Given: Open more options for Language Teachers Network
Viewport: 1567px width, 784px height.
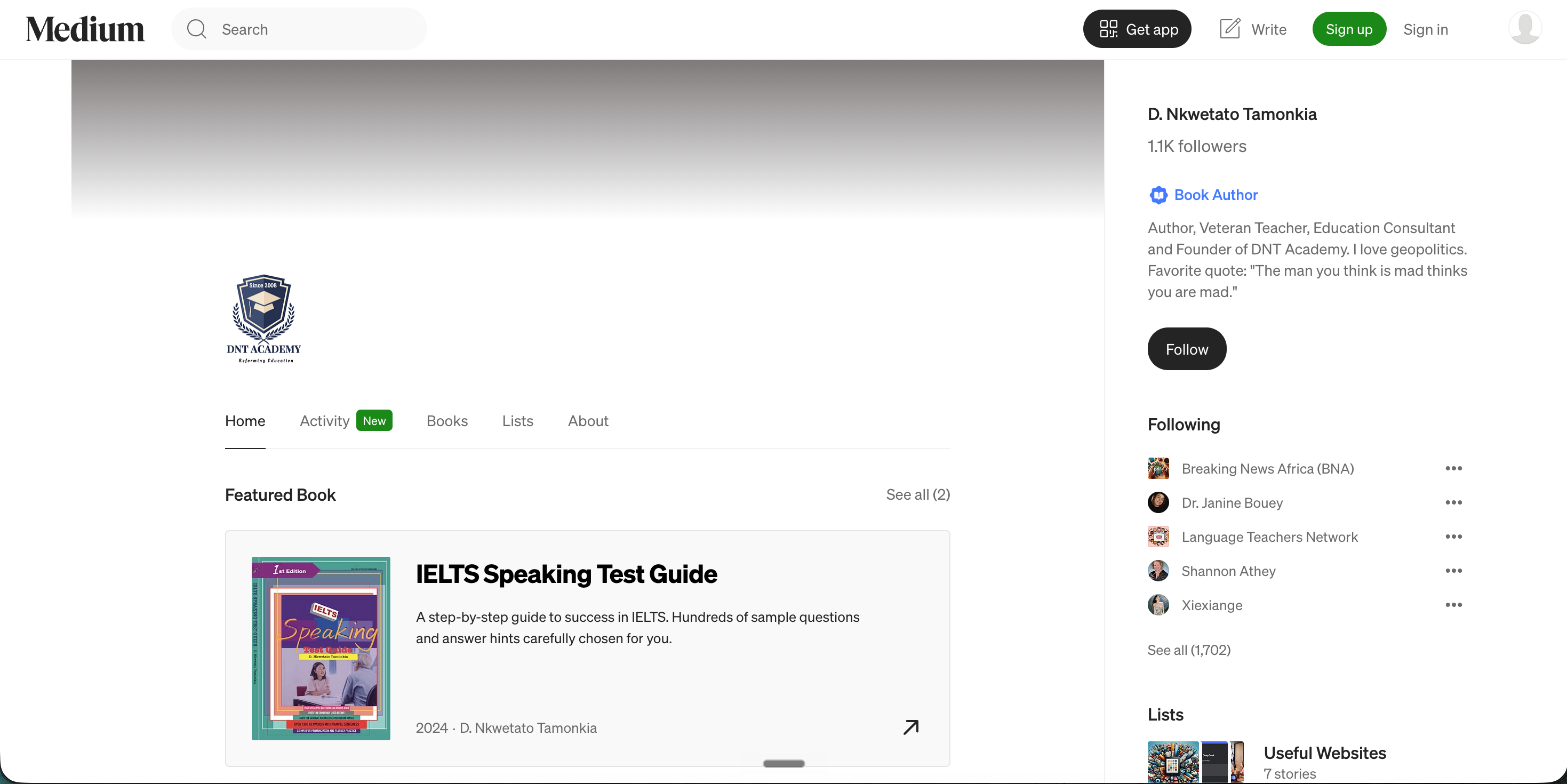Looking at the screenshot, I should coord(1453,536).
